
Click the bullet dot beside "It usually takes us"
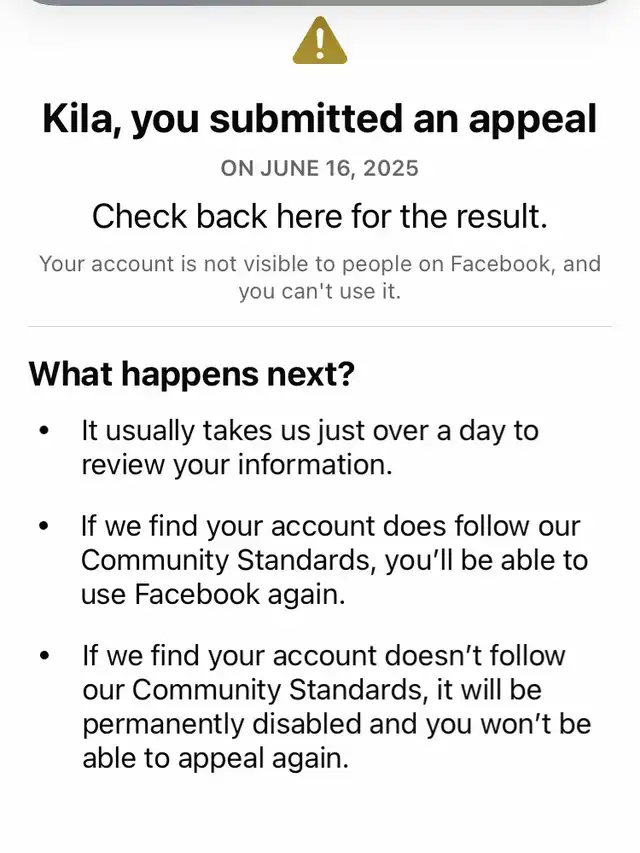[43, 432]
